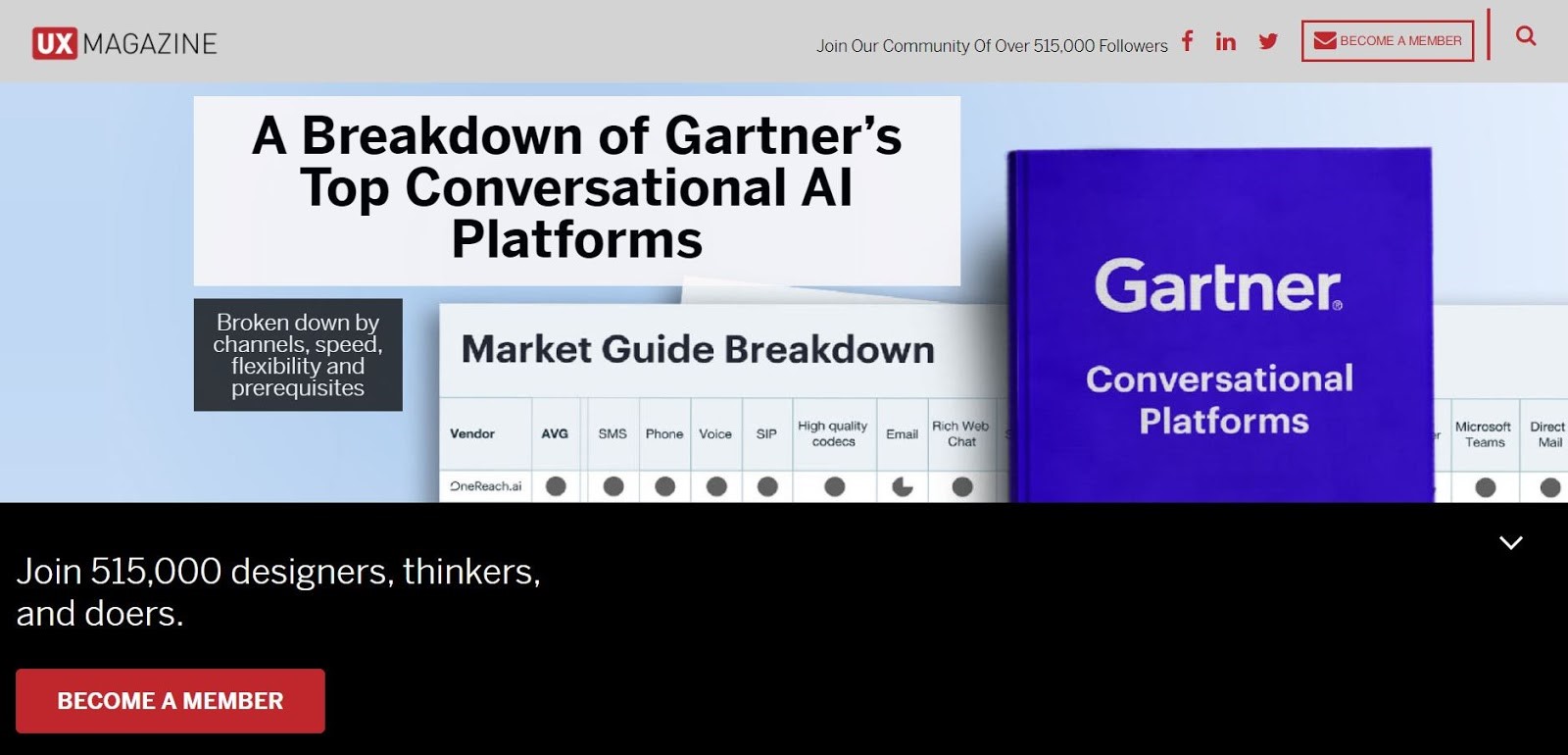
Task: Click the 'Broken down by channels' caption box
Action: [298, 355]
